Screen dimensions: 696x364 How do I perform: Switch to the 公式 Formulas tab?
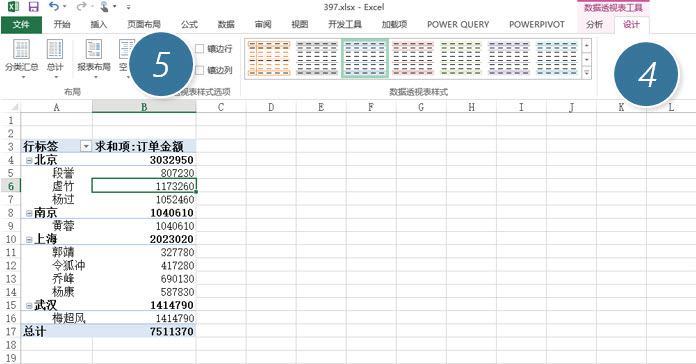(x=190, y=24)
